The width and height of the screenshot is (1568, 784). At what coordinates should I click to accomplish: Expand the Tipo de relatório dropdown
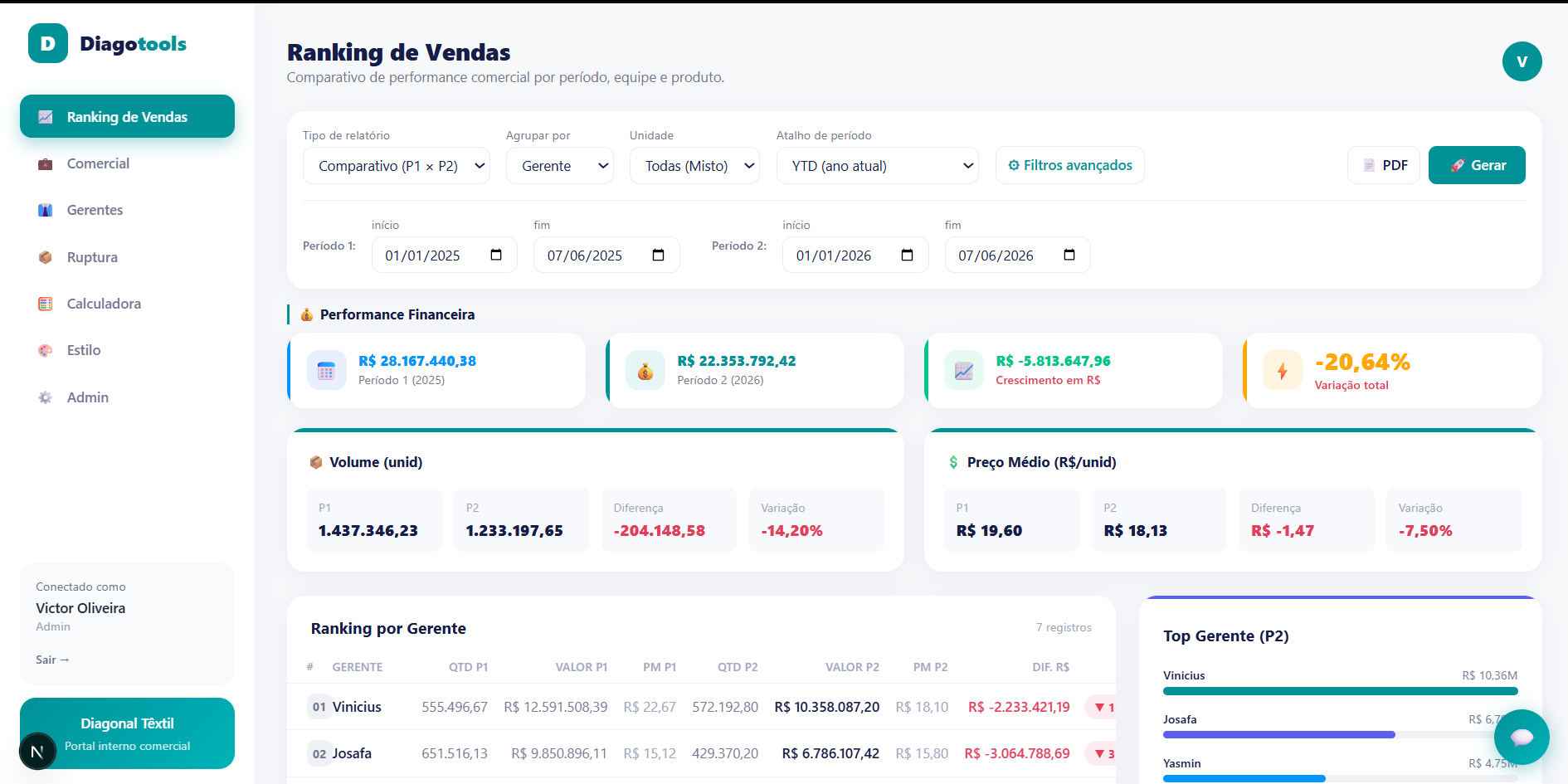coord(397,166)
